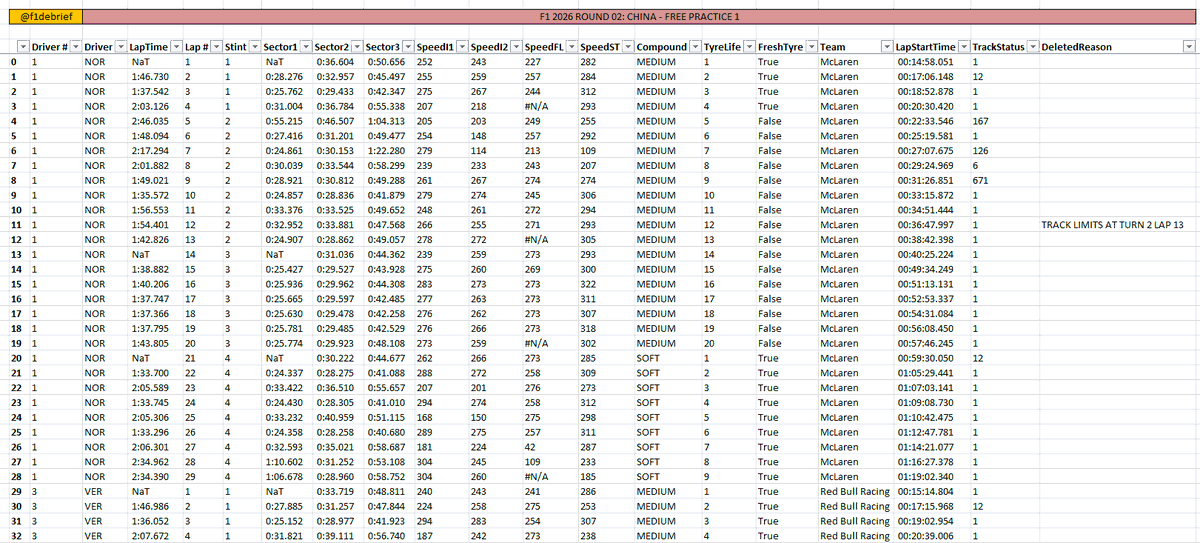
Task: Open the Sector1 column filter dropdown
Action: pyautogui.click(x=305, y=47)
